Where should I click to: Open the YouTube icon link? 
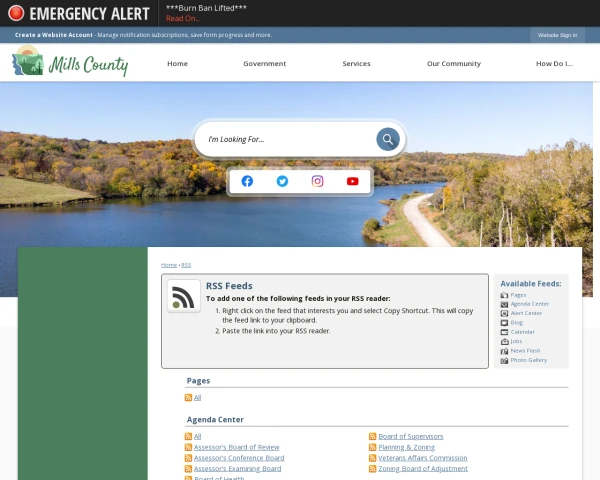point(352,181)
